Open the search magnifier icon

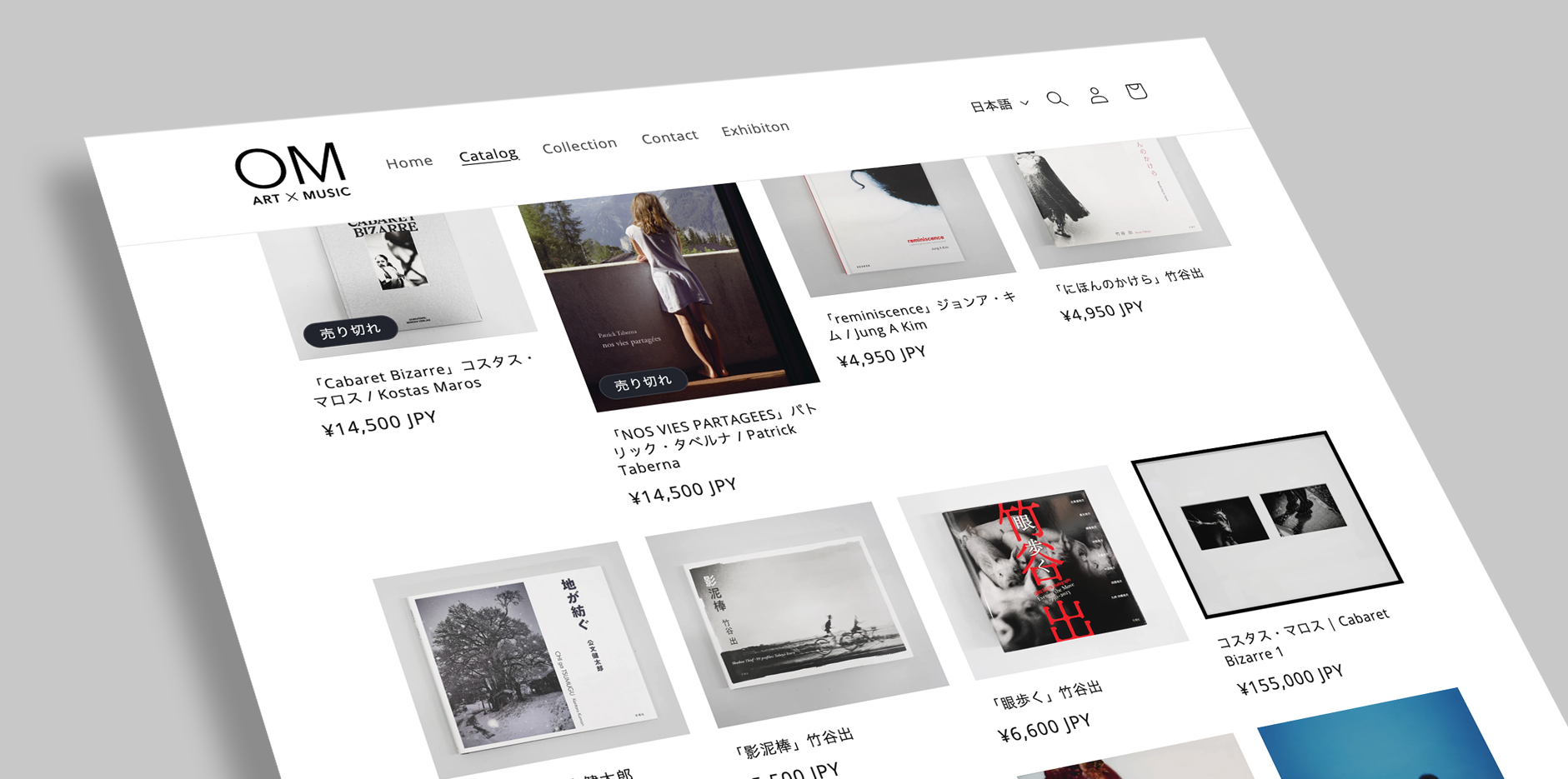[x=1057, y=99]
